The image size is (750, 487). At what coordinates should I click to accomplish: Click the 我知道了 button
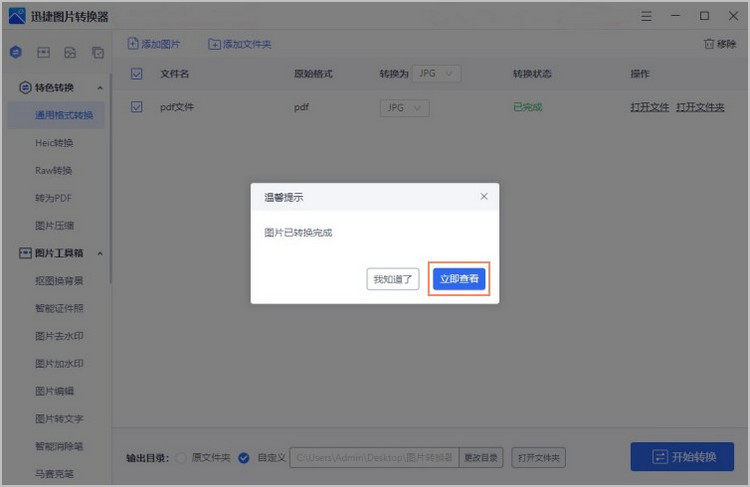(x=393, y=279)
